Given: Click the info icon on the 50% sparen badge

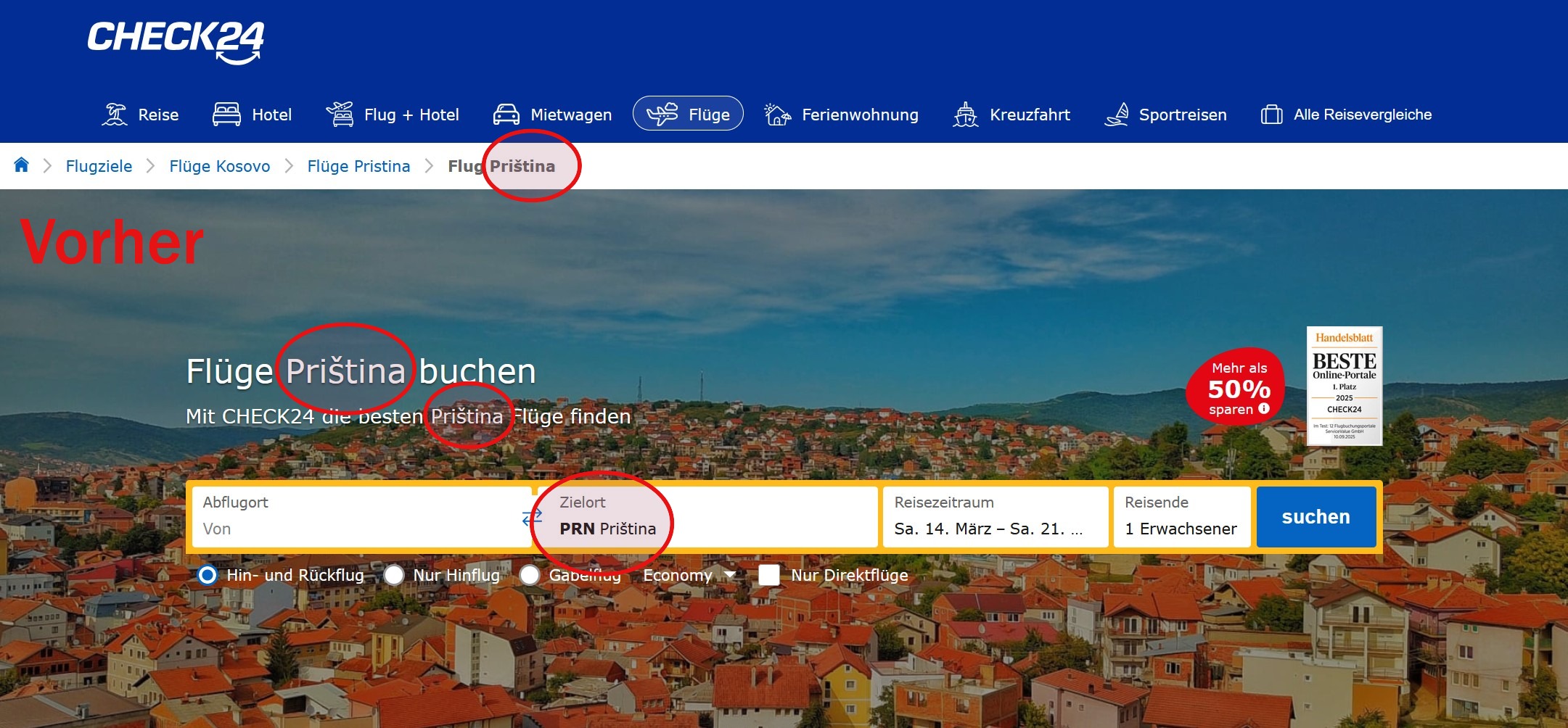Looking at the screenshot, I should point(1264,409).
